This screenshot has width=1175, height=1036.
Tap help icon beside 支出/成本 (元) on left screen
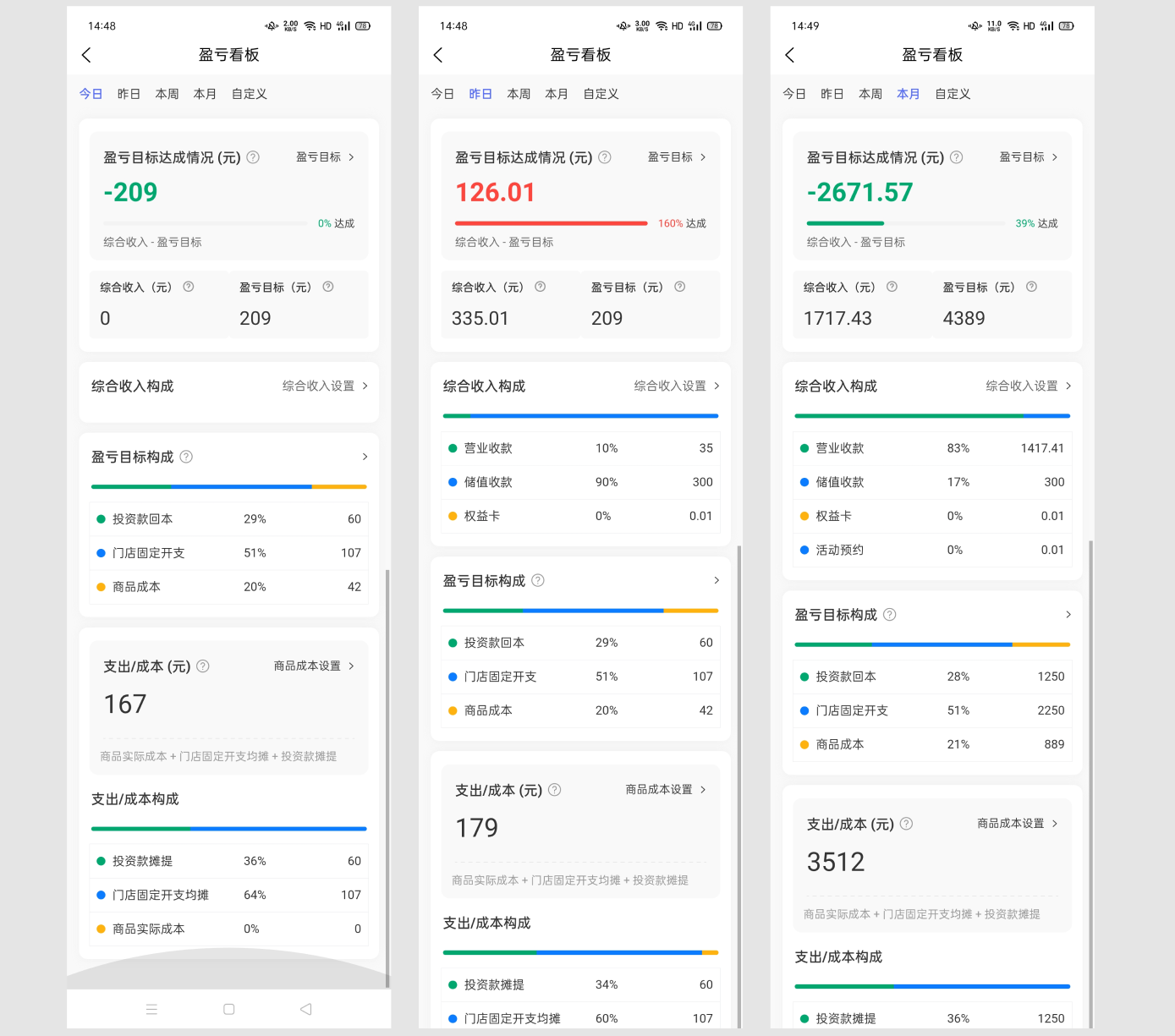203,666
